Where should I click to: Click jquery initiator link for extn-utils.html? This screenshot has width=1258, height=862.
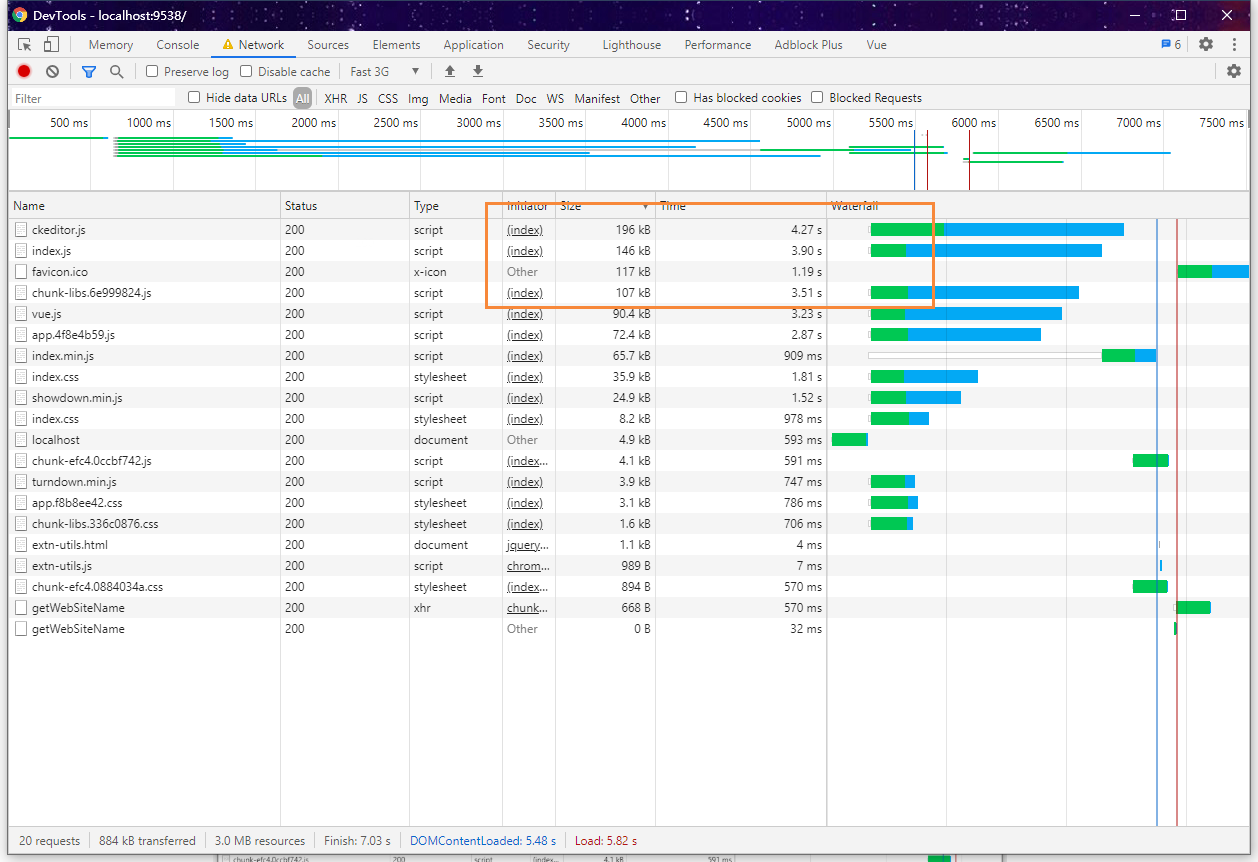point(528,545)
